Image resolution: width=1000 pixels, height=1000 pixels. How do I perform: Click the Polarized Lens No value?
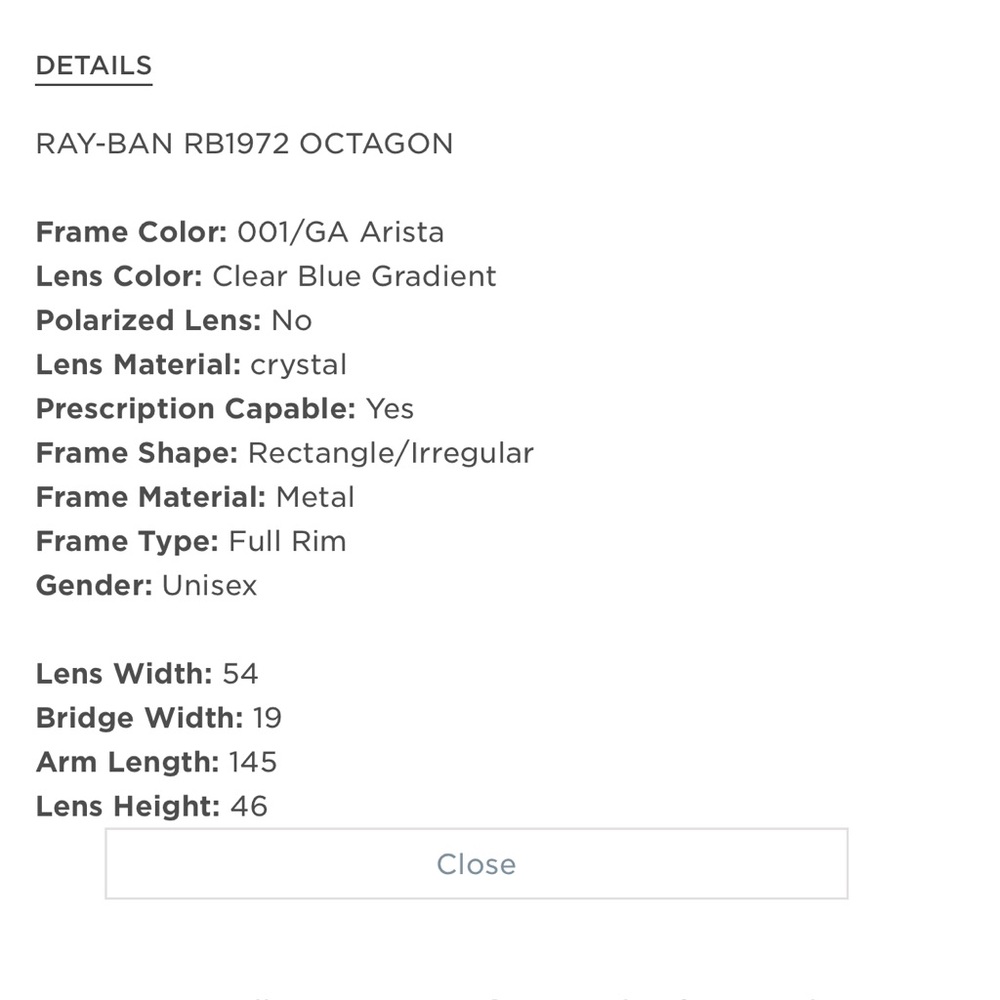(x=291, y=320)
